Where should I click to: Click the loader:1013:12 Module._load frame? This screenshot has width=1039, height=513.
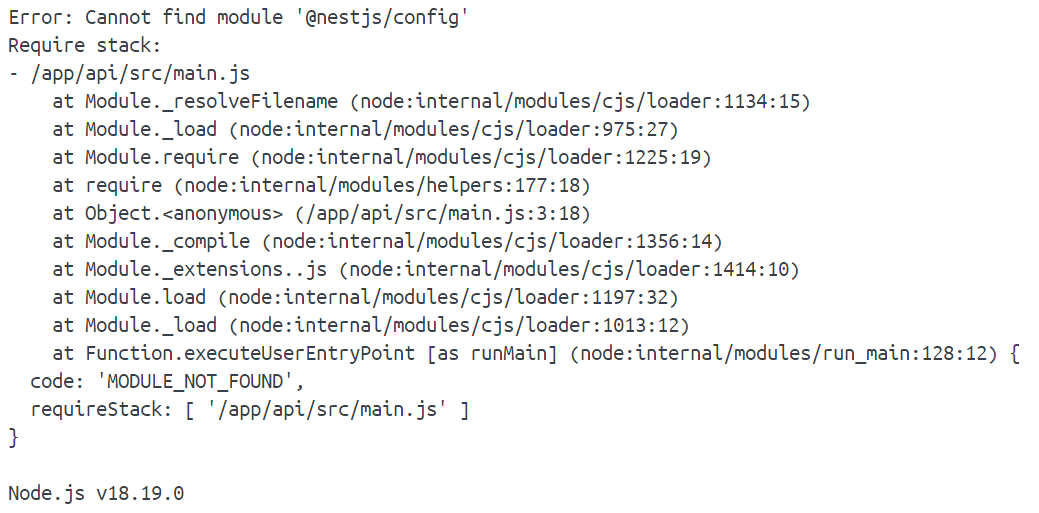click(x=371, y=325)
